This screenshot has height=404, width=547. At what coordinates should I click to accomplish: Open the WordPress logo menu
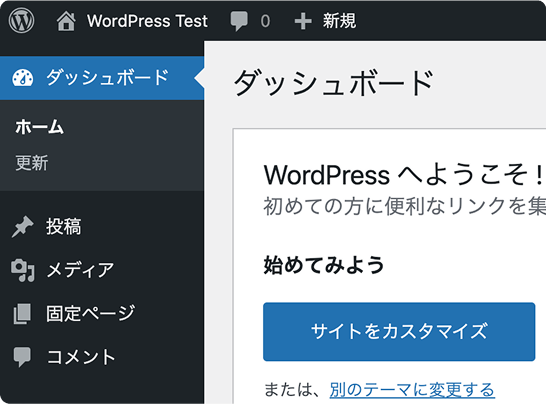tap(21, 21)
